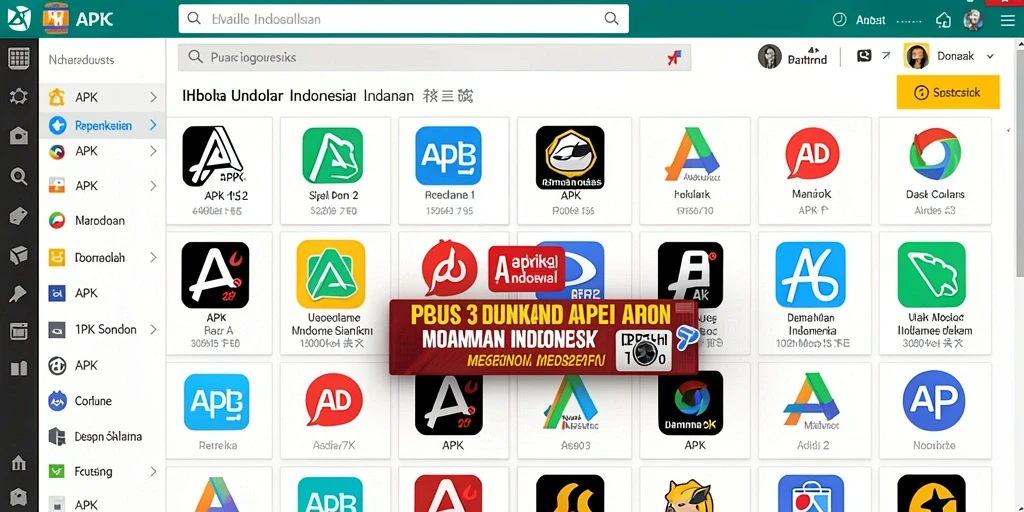
Task: Open the Uaoedame yellow-green app icon
Action: 330,274
